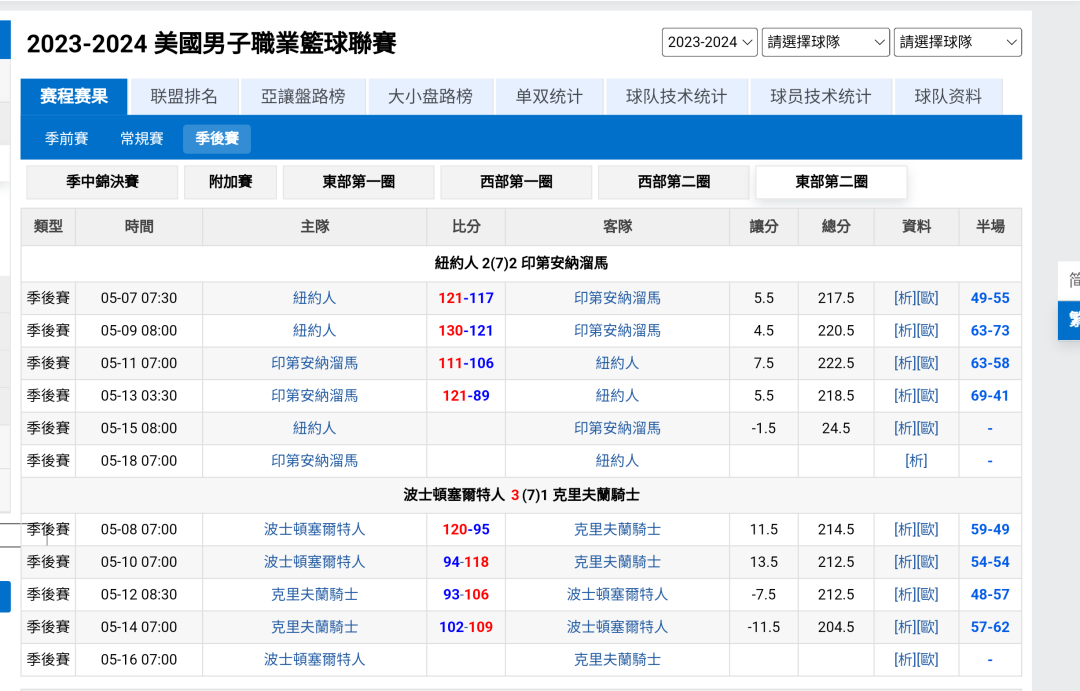The width and height of the screenshot is (1080, 691).
Task: Click score 121-89 of 05-13 game
Action: [x=466, y=395]
